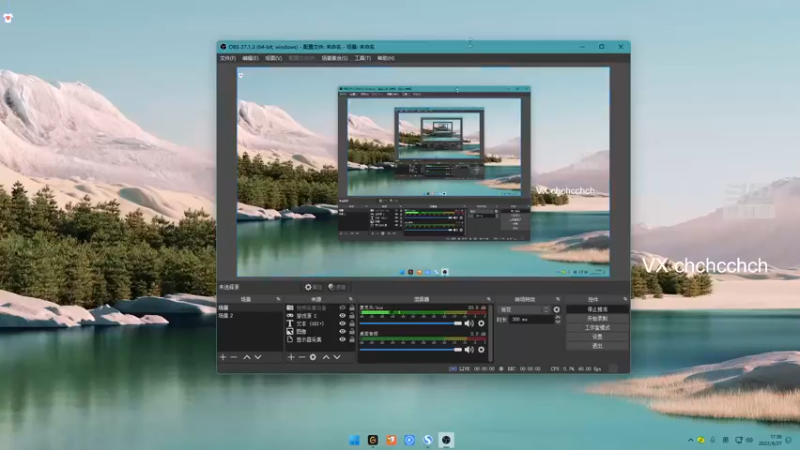800x450 pixels.
Task: Show the 视频采集设备 source via eye icon
Action: point(342,308)
